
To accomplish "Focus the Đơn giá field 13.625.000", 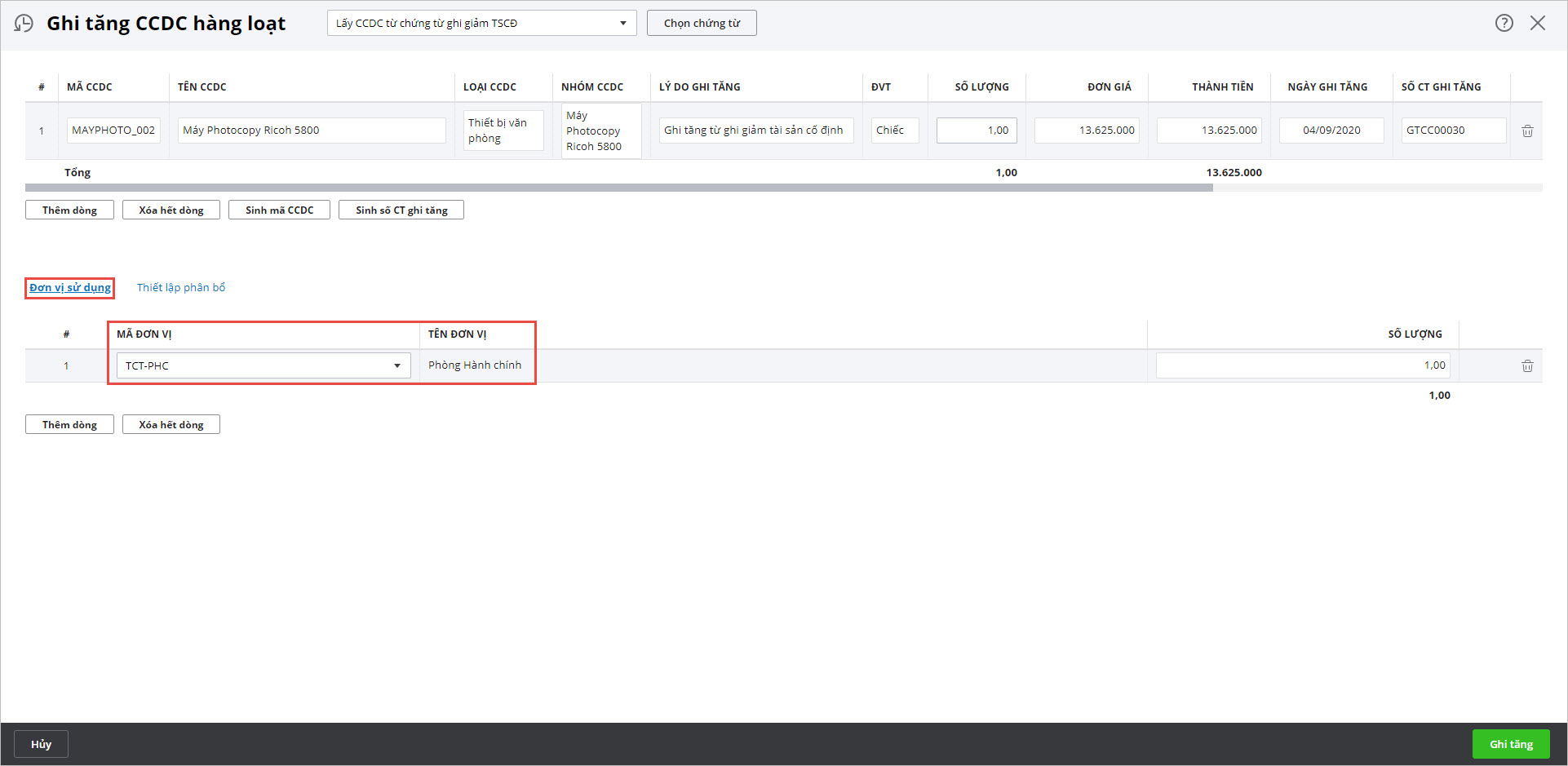I will (x=1087, y=131).
